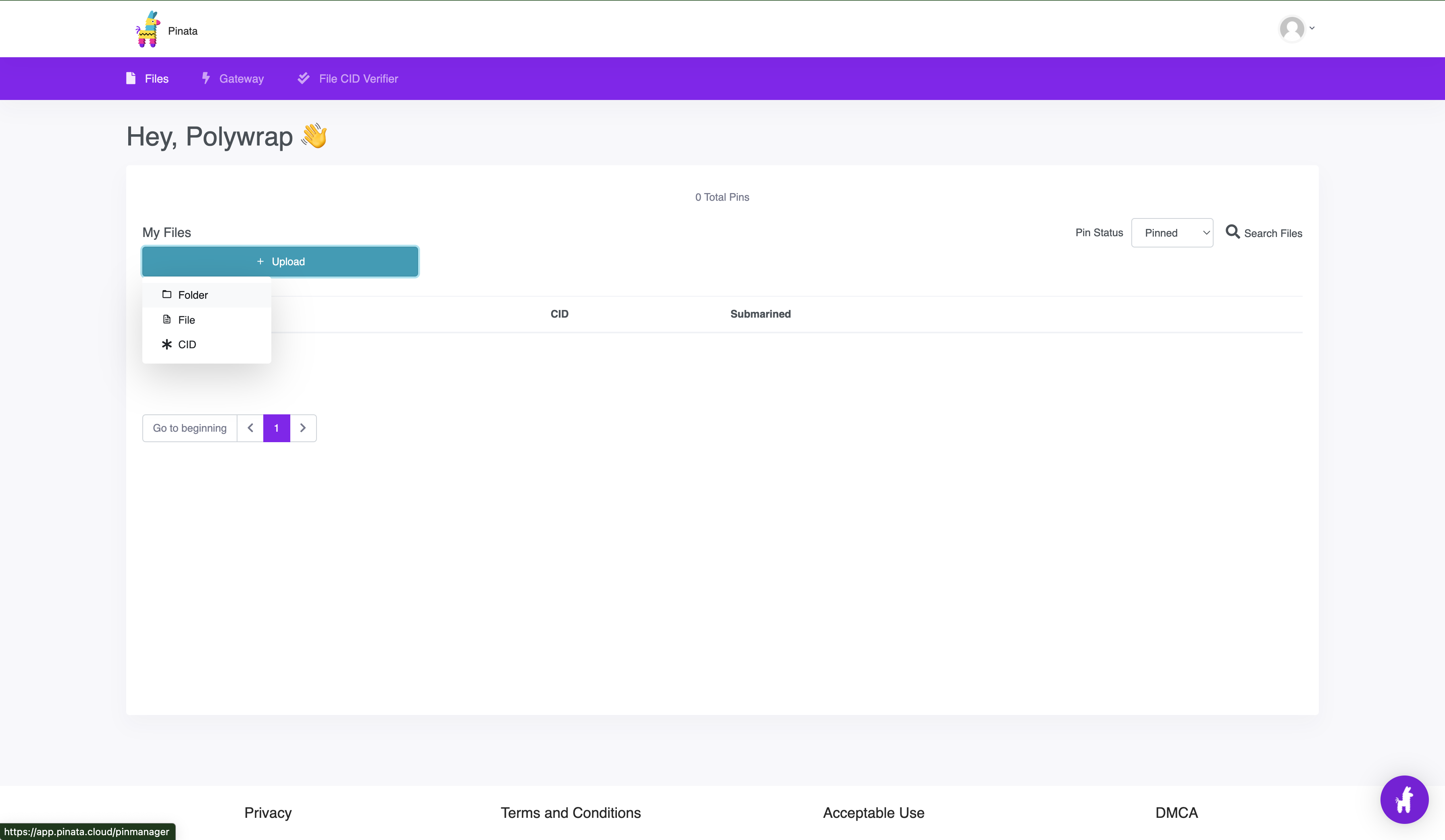Click the CID asterisk upload icon
Image resolution: width=1445 pixels, height=840 pixels.
167,344
